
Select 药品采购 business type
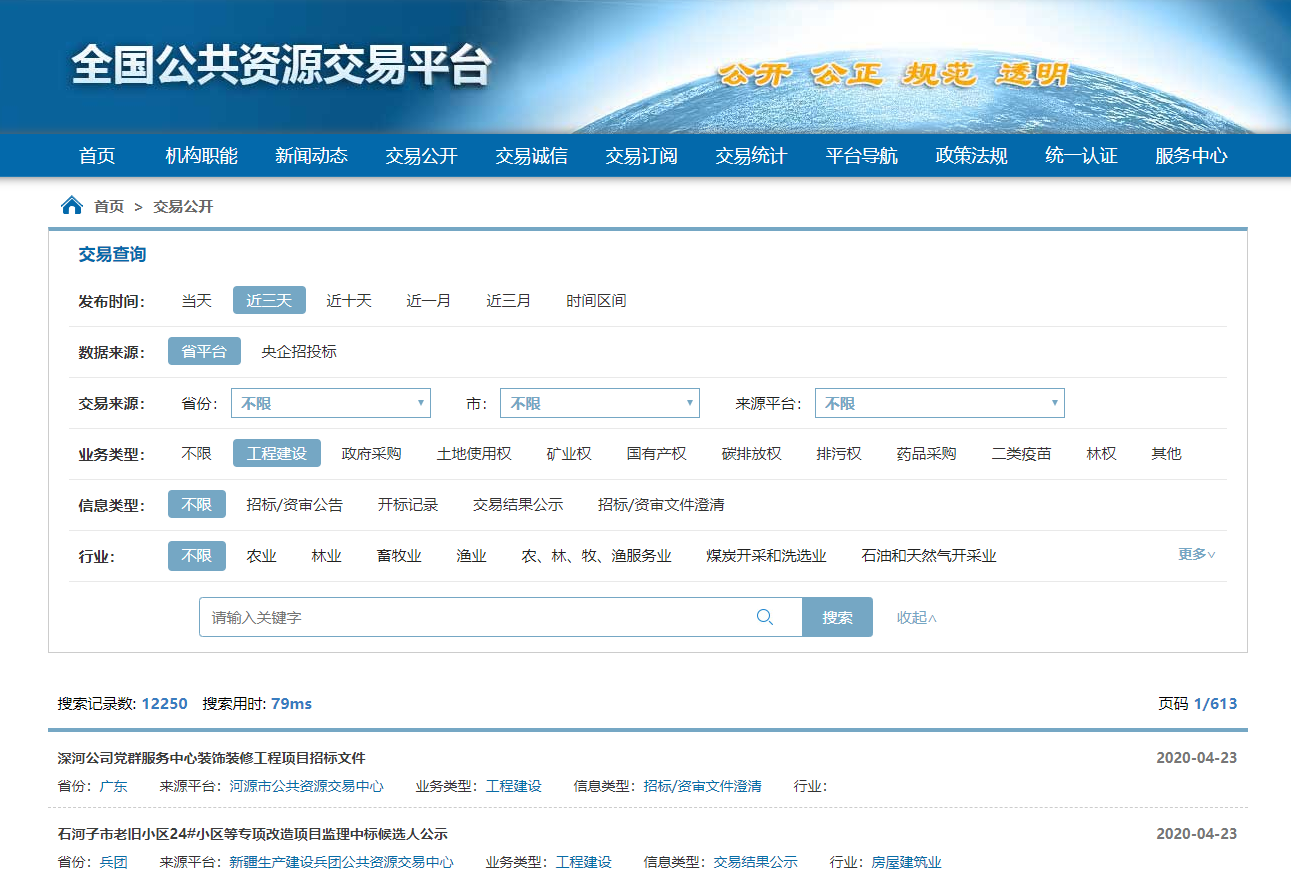click(927, 454)
